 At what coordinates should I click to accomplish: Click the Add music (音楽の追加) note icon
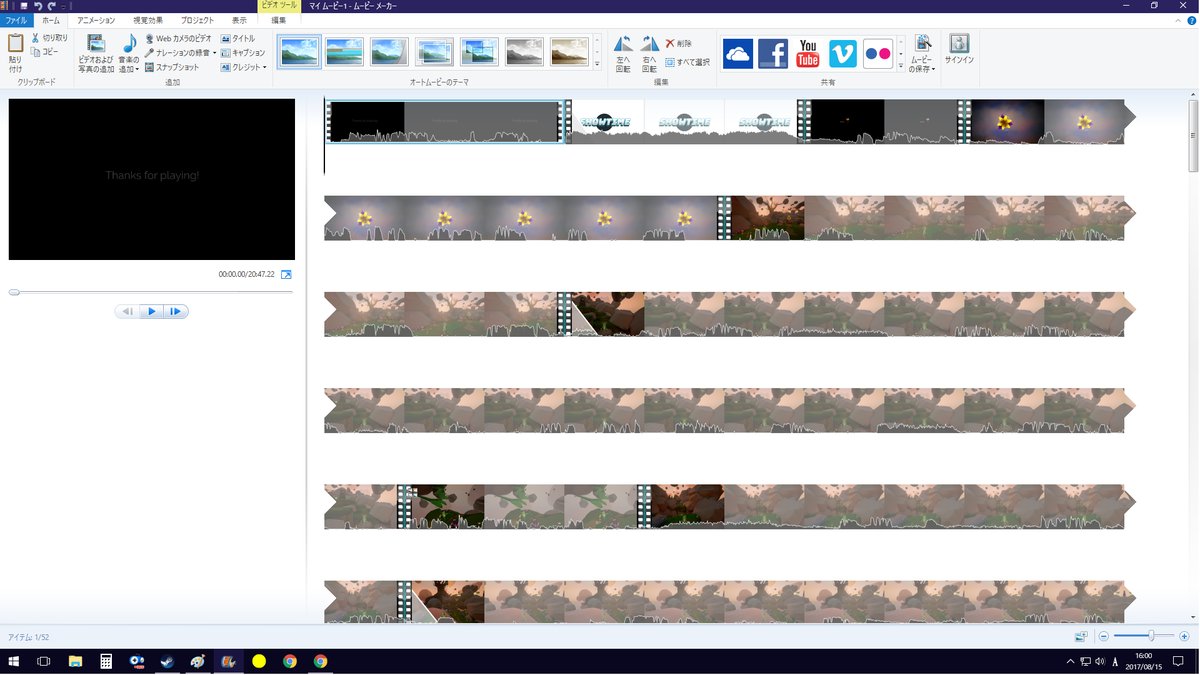(x=129, y=43)
